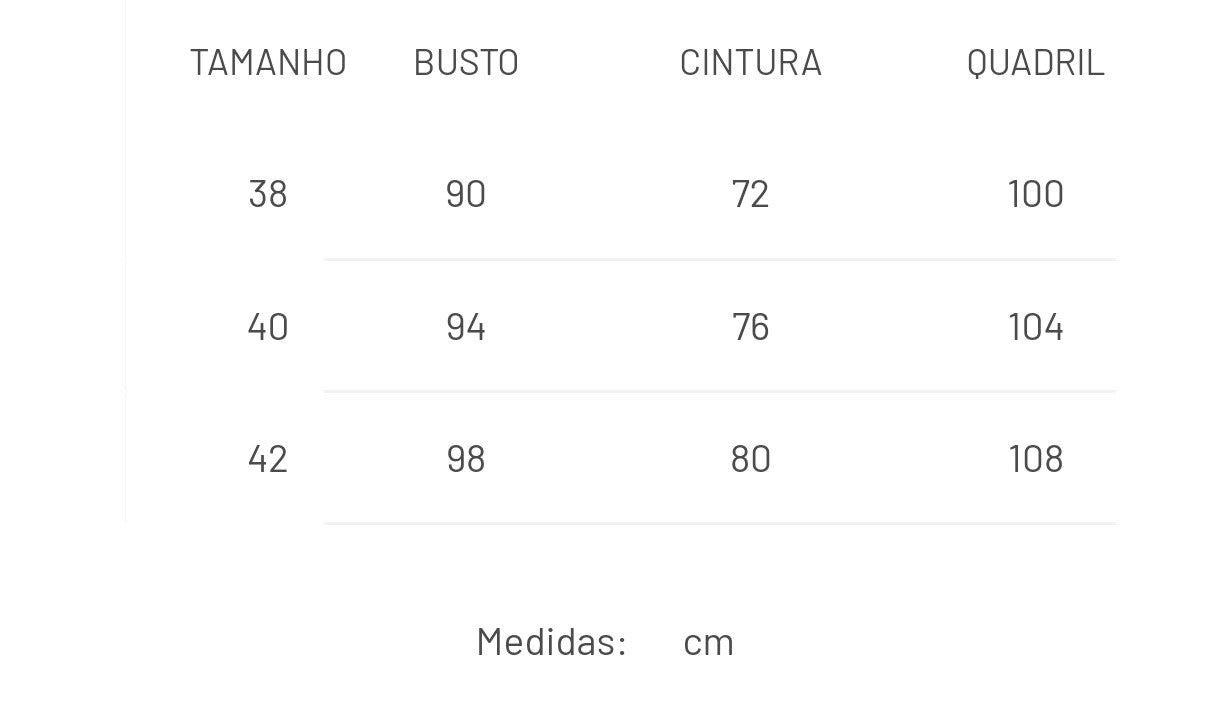The width and height of the screenshot is (1223, 703).
Task: Select size 40 in the table
Action: (x=268, y=327)
